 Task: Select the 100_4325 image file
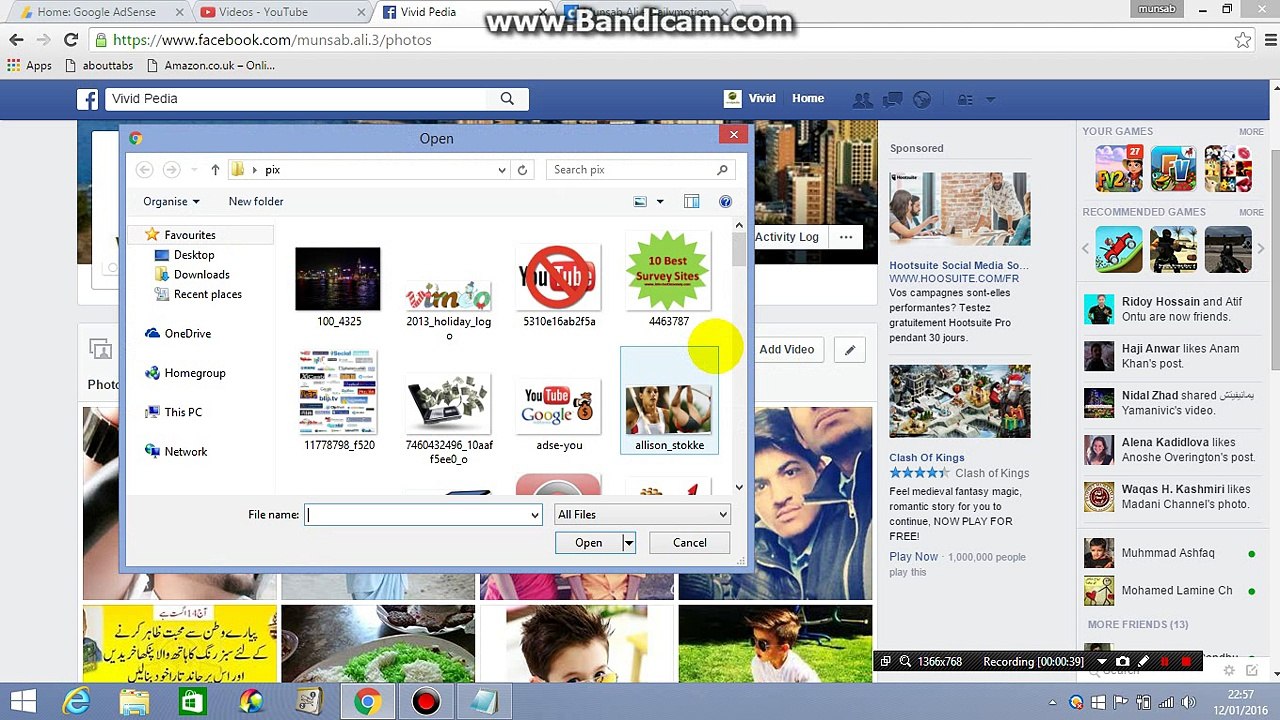coord(339,286)
